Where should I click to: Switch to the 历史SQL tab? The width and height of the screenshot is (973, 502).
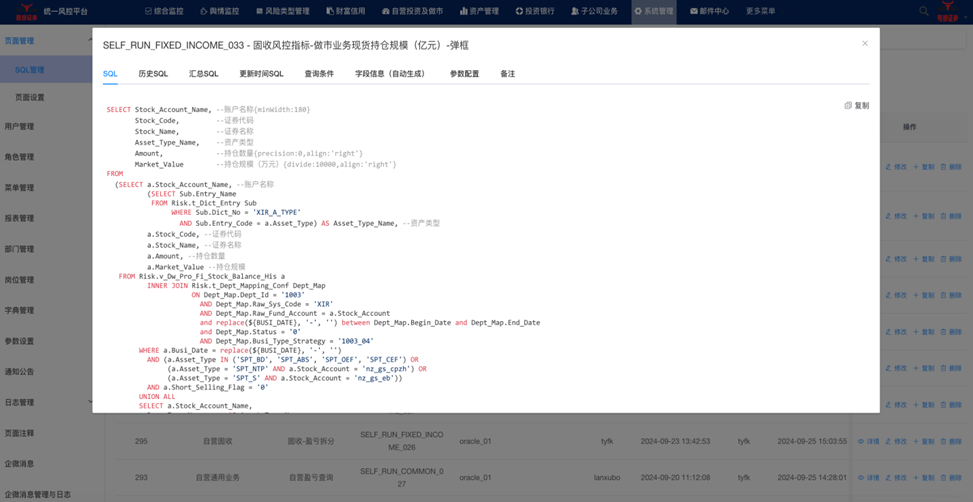(x=153, y=73)
